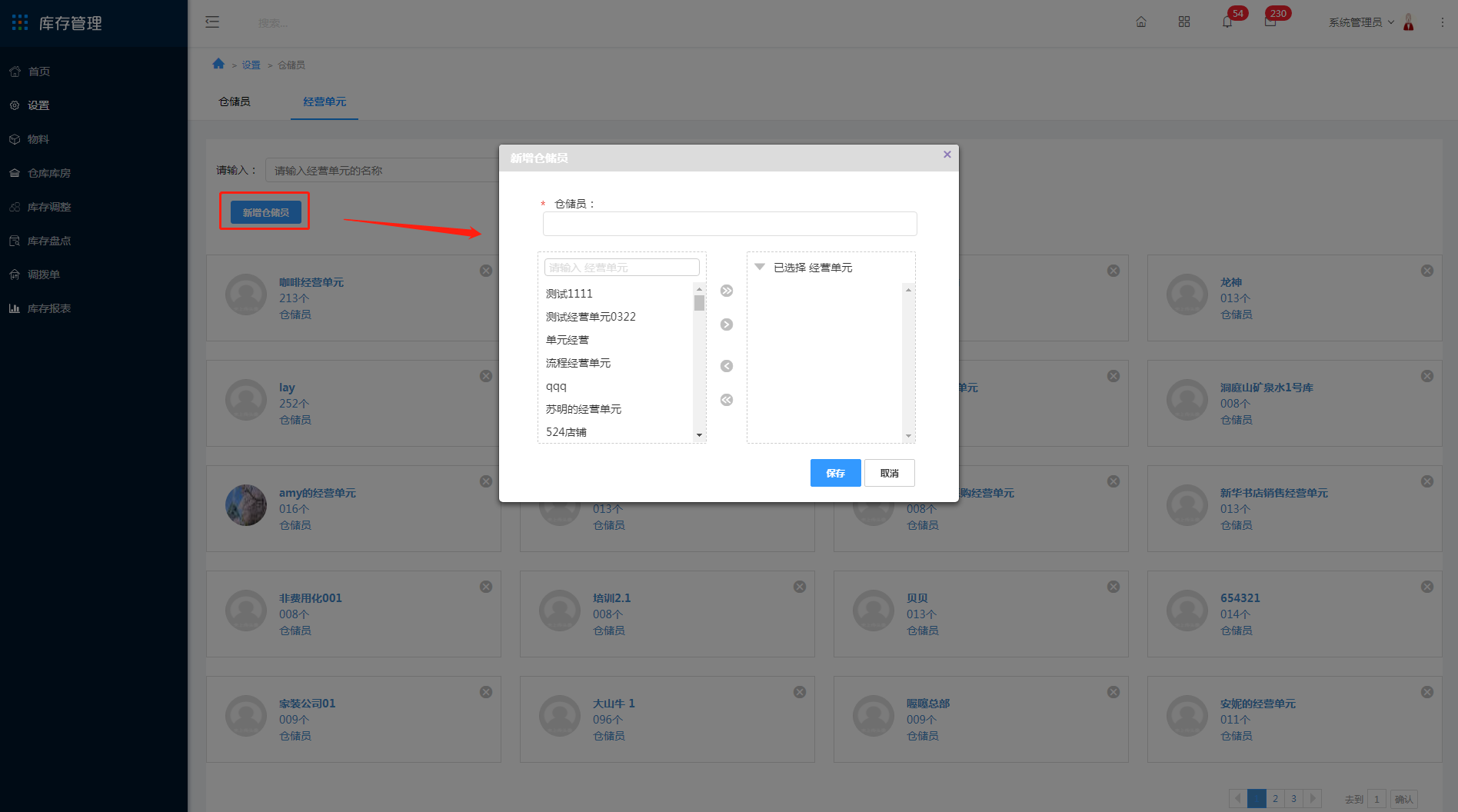Remove the 非费用化001 card

[x=486, y=587]
